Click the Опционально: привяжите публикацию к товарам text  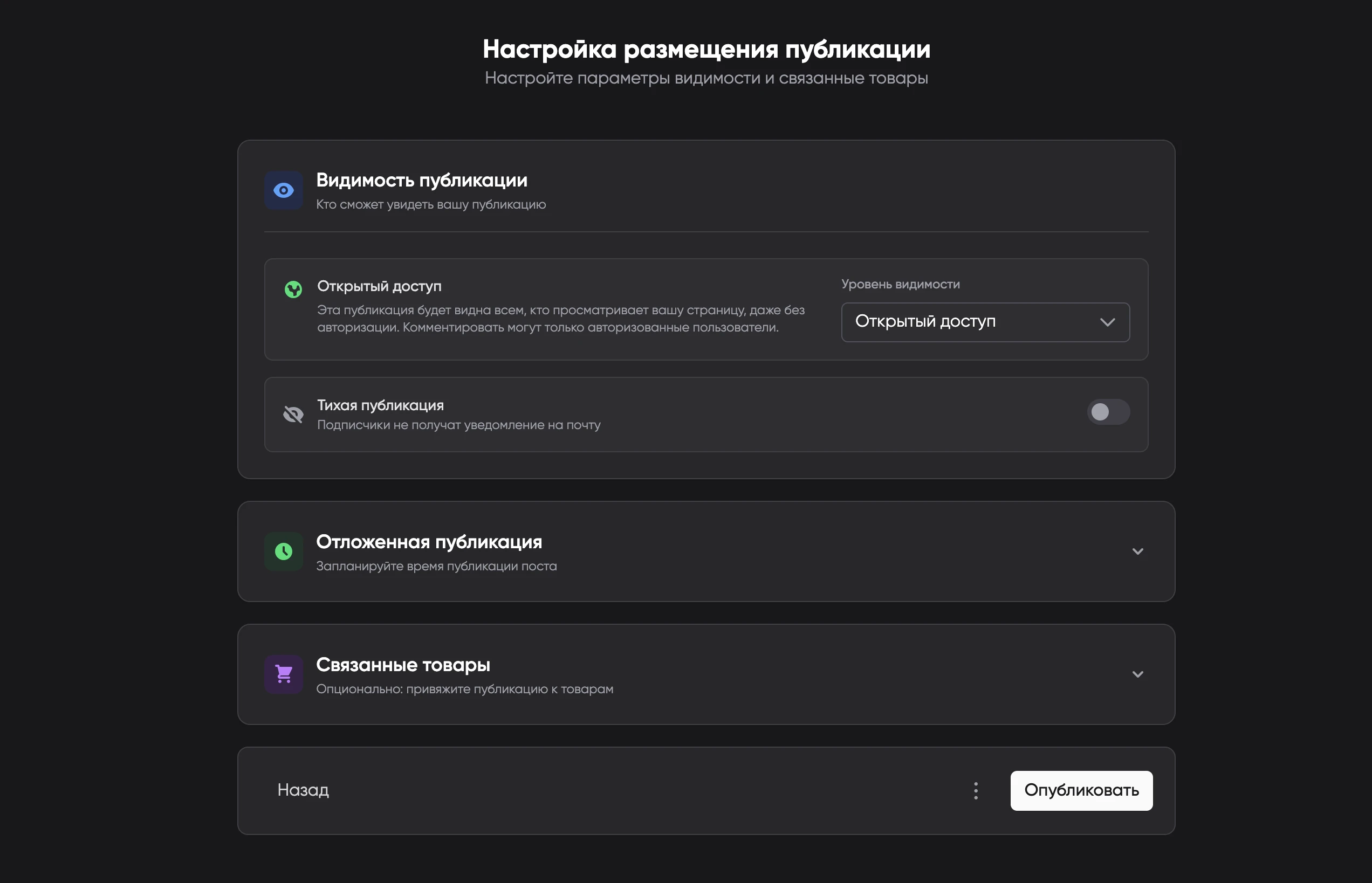coord(464,689)
